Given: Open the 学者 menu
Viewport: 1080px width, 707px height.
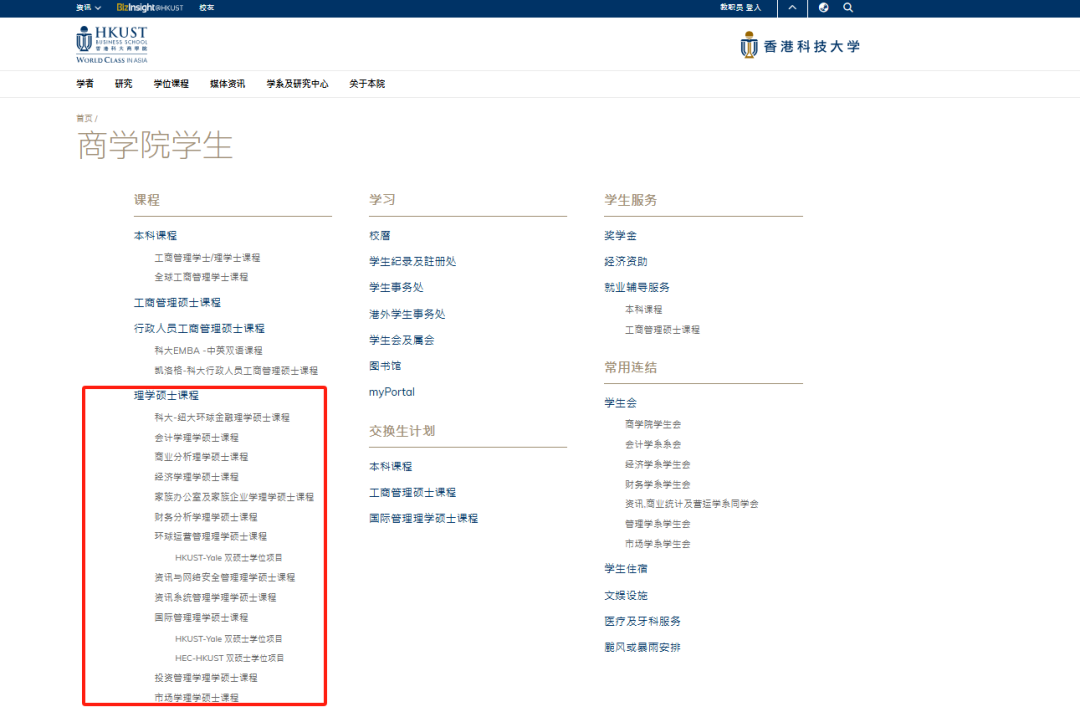Looking at the screenshot, I should 85,83.
